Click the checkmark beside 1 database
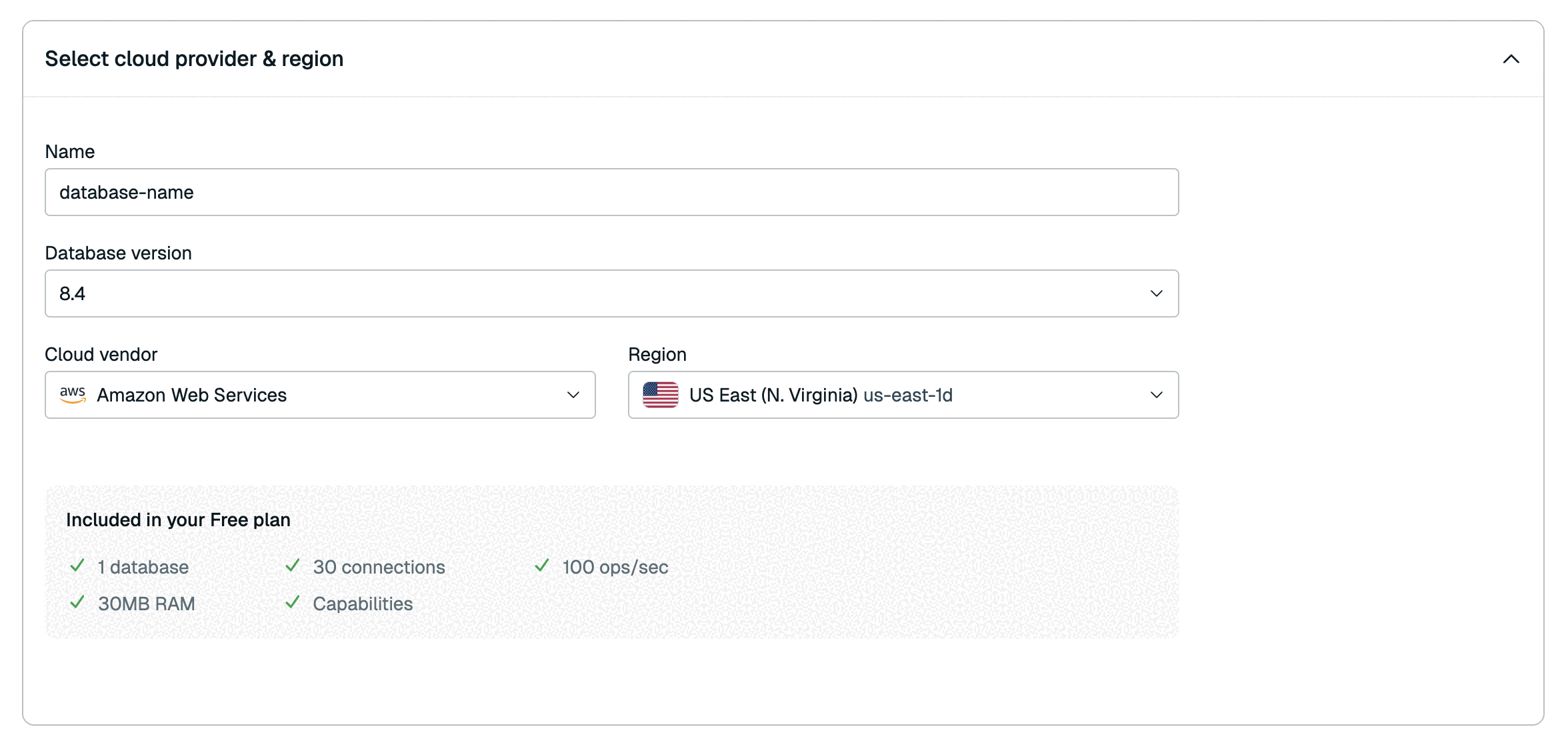This screenshot has height=747, width=1568. (77, 566)
